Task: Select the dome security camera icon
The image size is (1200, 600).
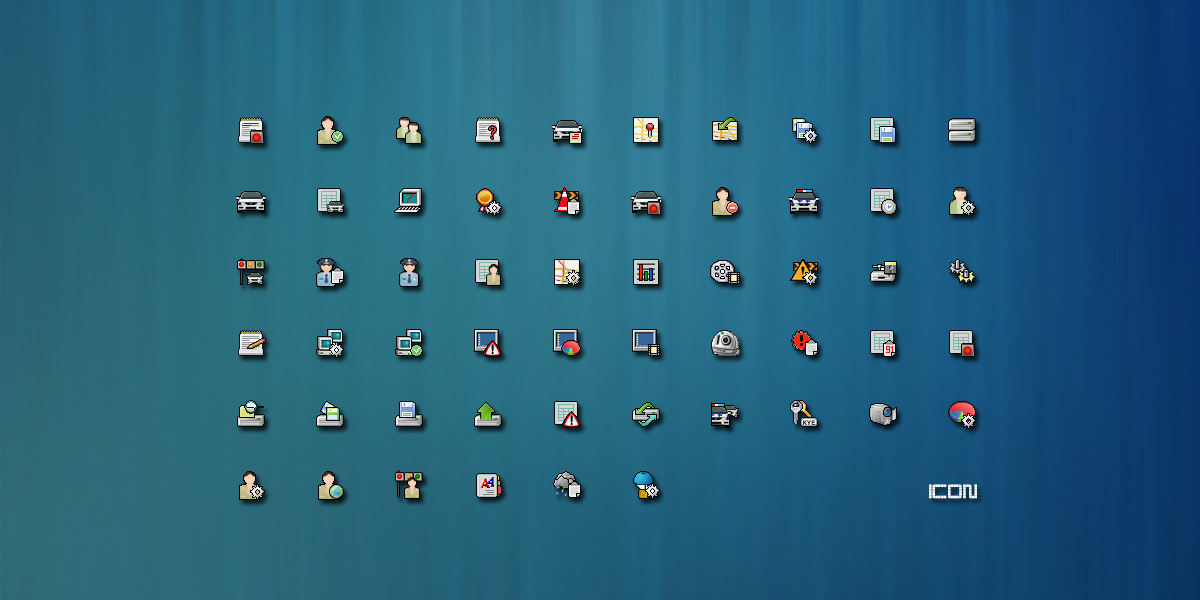Action: 725,343
